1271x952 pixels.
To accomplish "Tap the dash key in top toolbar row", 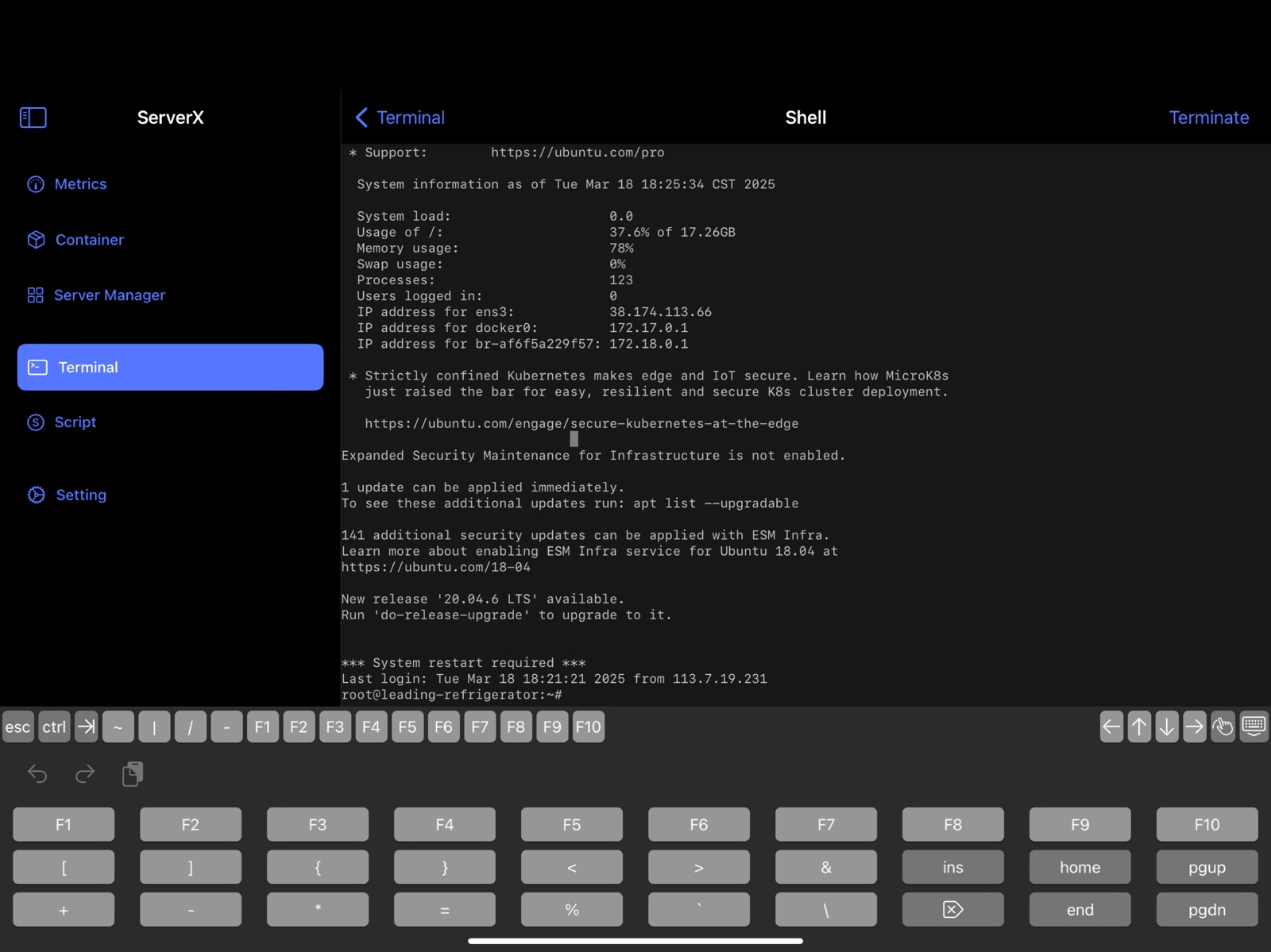I will tap(226, 727).
